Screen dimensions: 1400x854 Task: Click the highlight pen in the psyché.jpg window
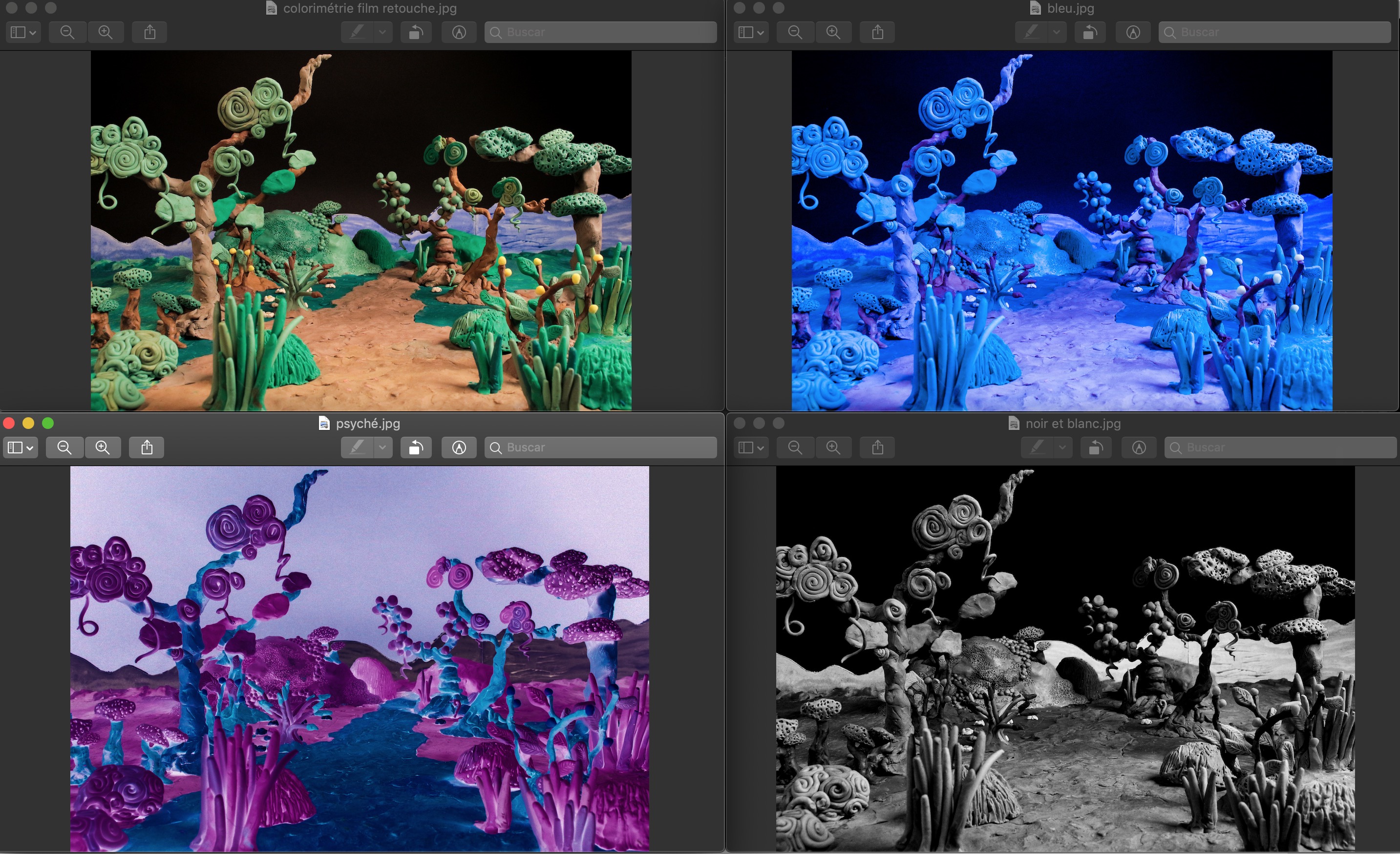tap(358, 448)
